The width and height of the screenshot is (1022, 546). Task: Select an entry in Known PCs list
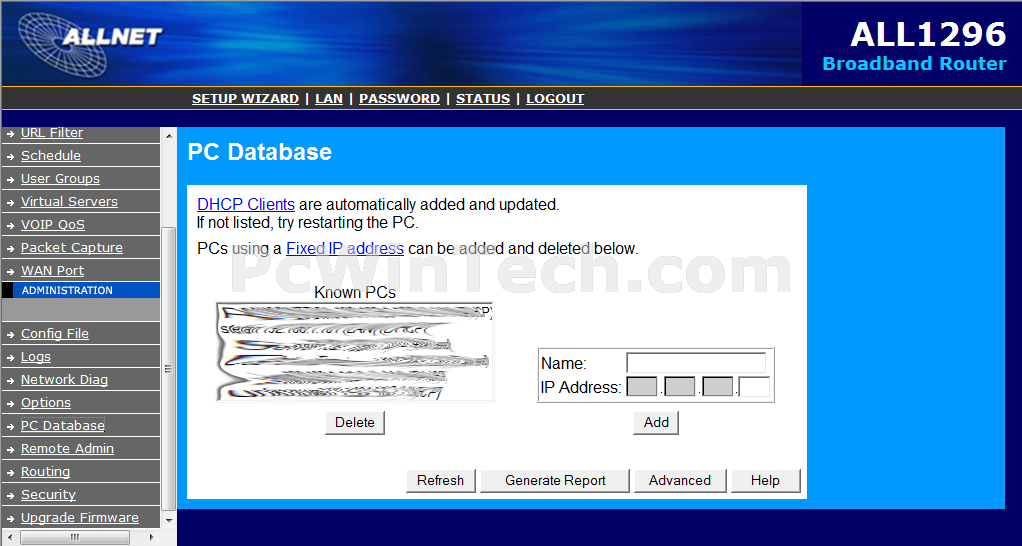tap(355, 352)
